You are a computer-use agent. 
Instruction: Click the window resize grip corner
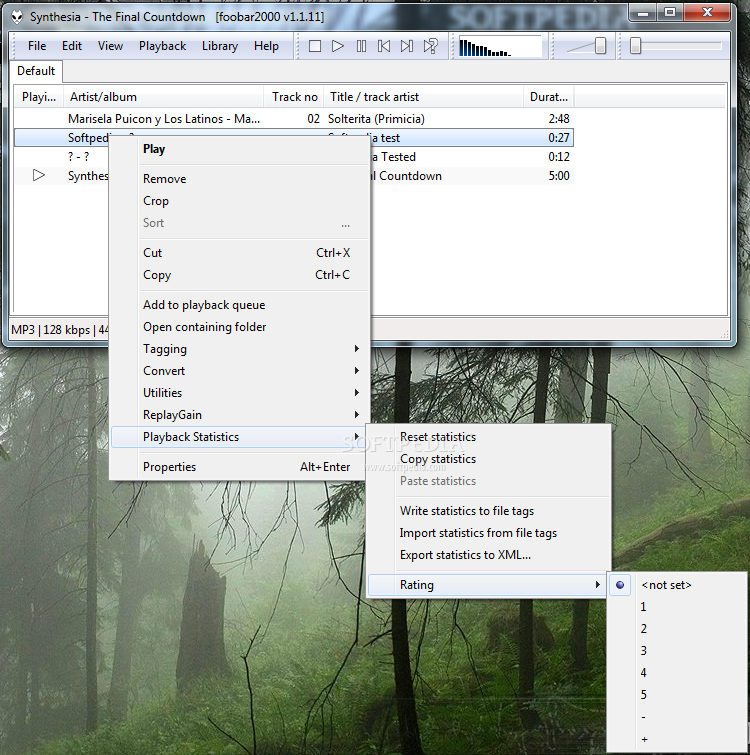[x=724, y=334]
